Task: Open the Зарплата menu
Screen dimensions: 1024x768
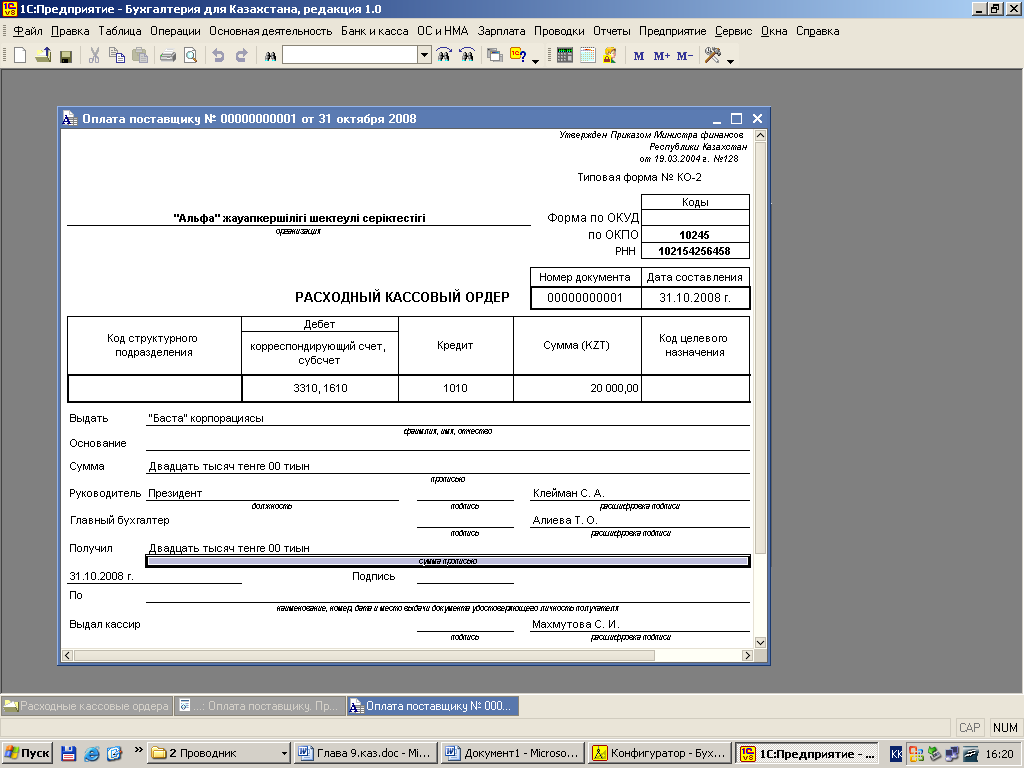Action: [x=501, y=31]
